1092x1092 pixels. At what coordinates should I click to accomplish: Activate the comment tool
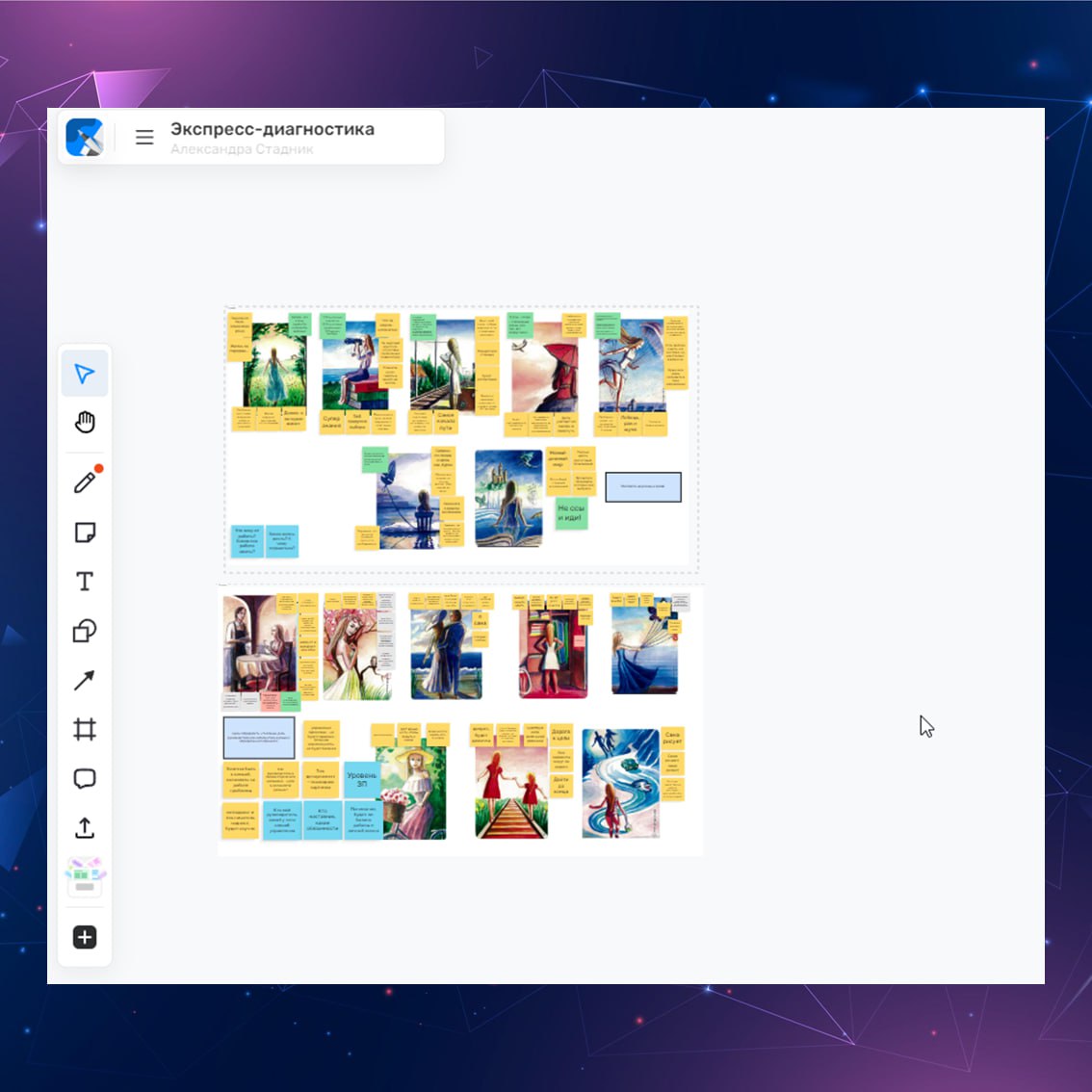(x=85, y=778)
